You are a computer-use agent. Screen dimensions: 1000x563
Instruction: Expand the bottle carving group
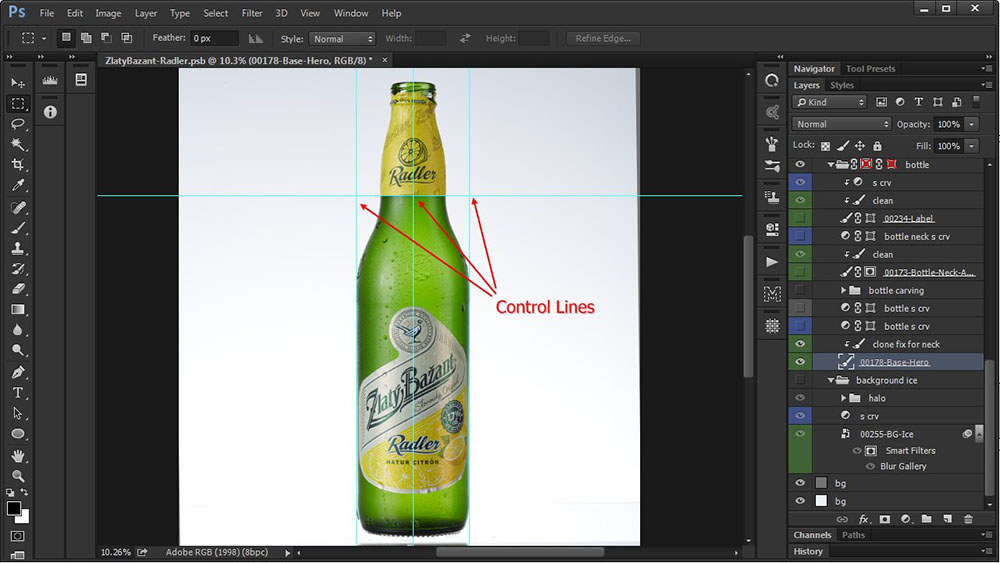843,290
